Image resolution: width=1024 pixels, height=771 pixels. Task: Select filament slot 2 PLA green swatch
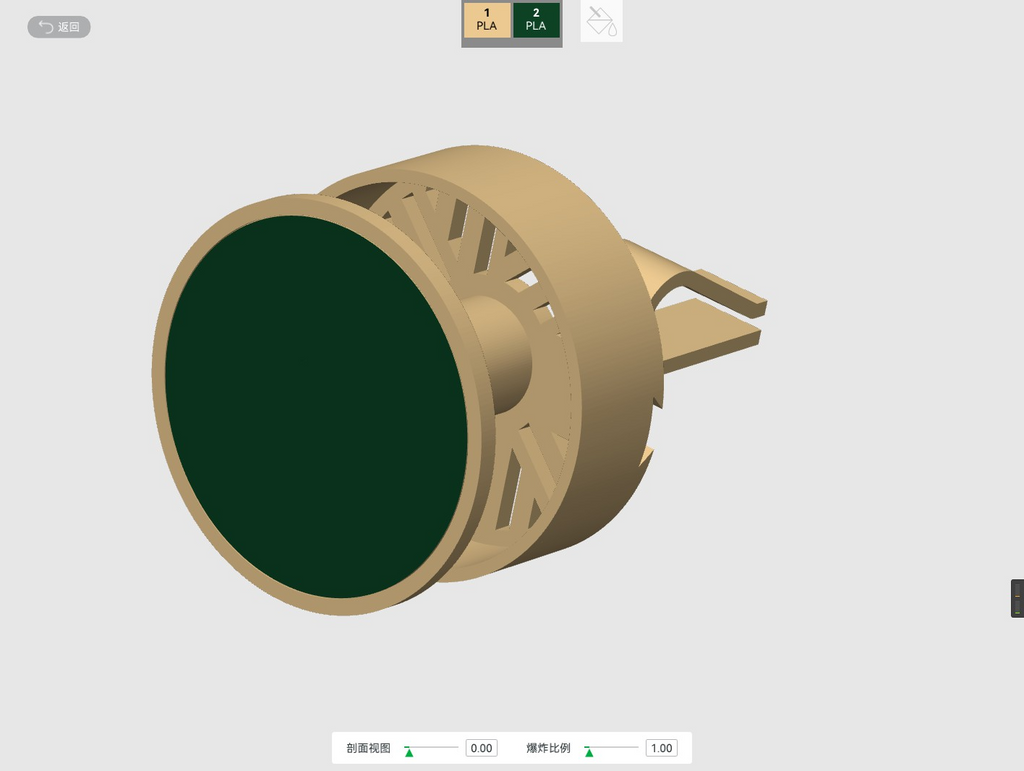(x=536, y=20)
